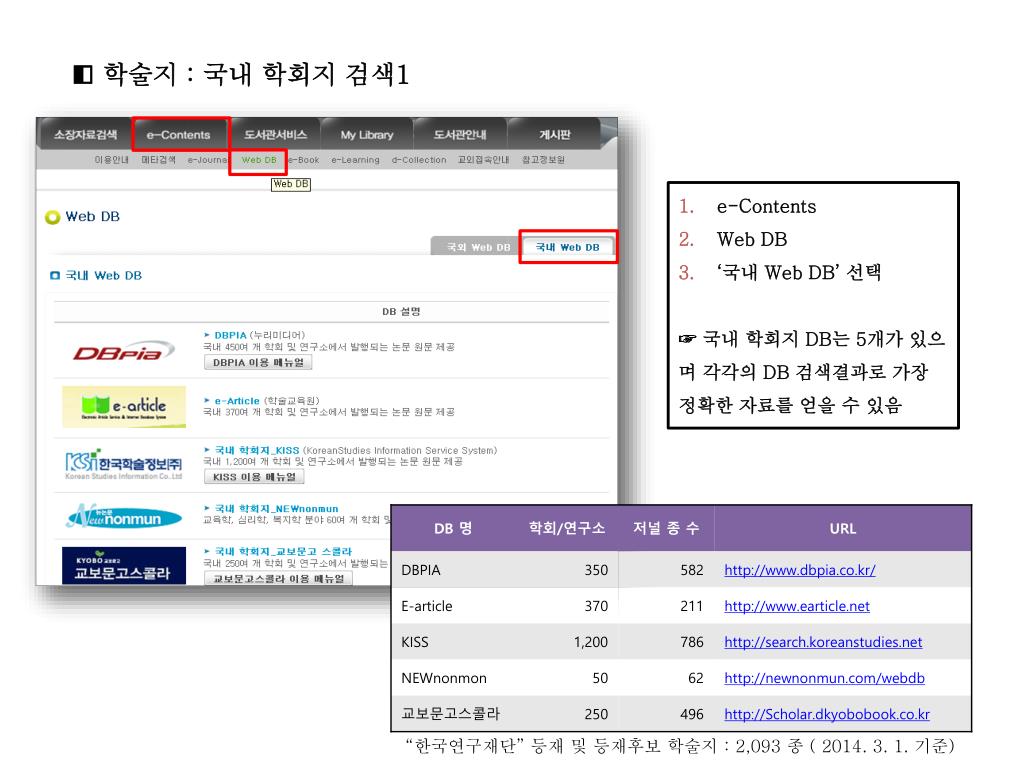Select the e-Journal submenu item
This screenshot has height=768, width=1024.
[208, 159]
